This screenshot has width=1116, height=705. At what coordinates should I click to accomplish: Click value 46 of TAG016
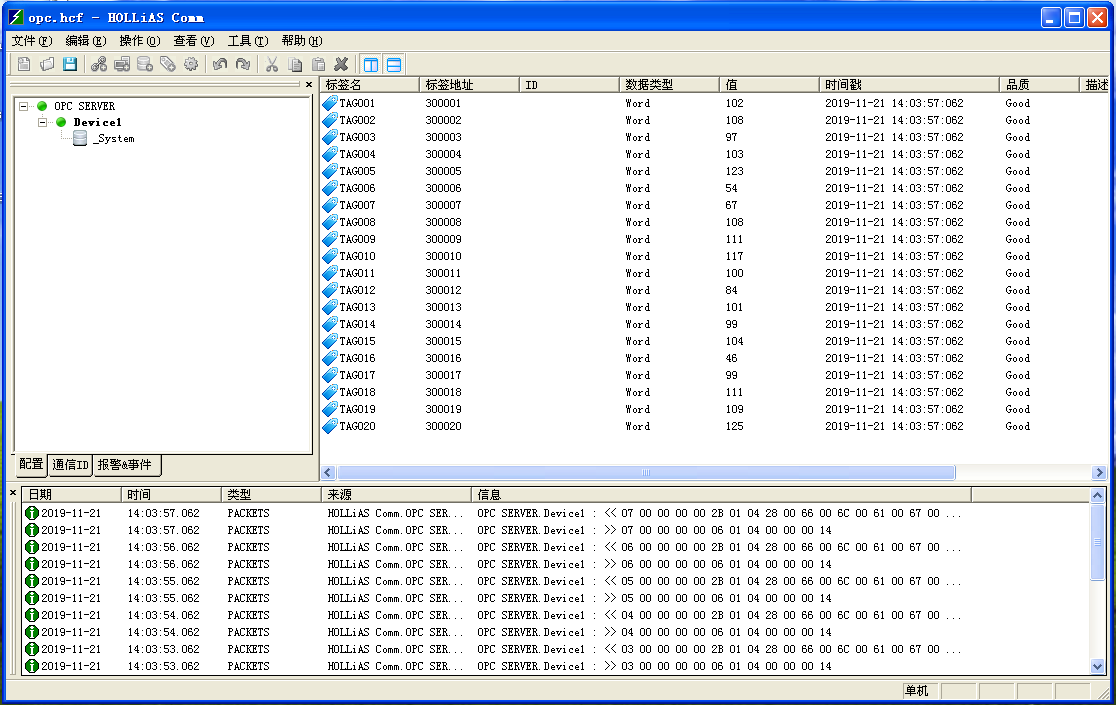pyautogui.click(x=732, y=359)
